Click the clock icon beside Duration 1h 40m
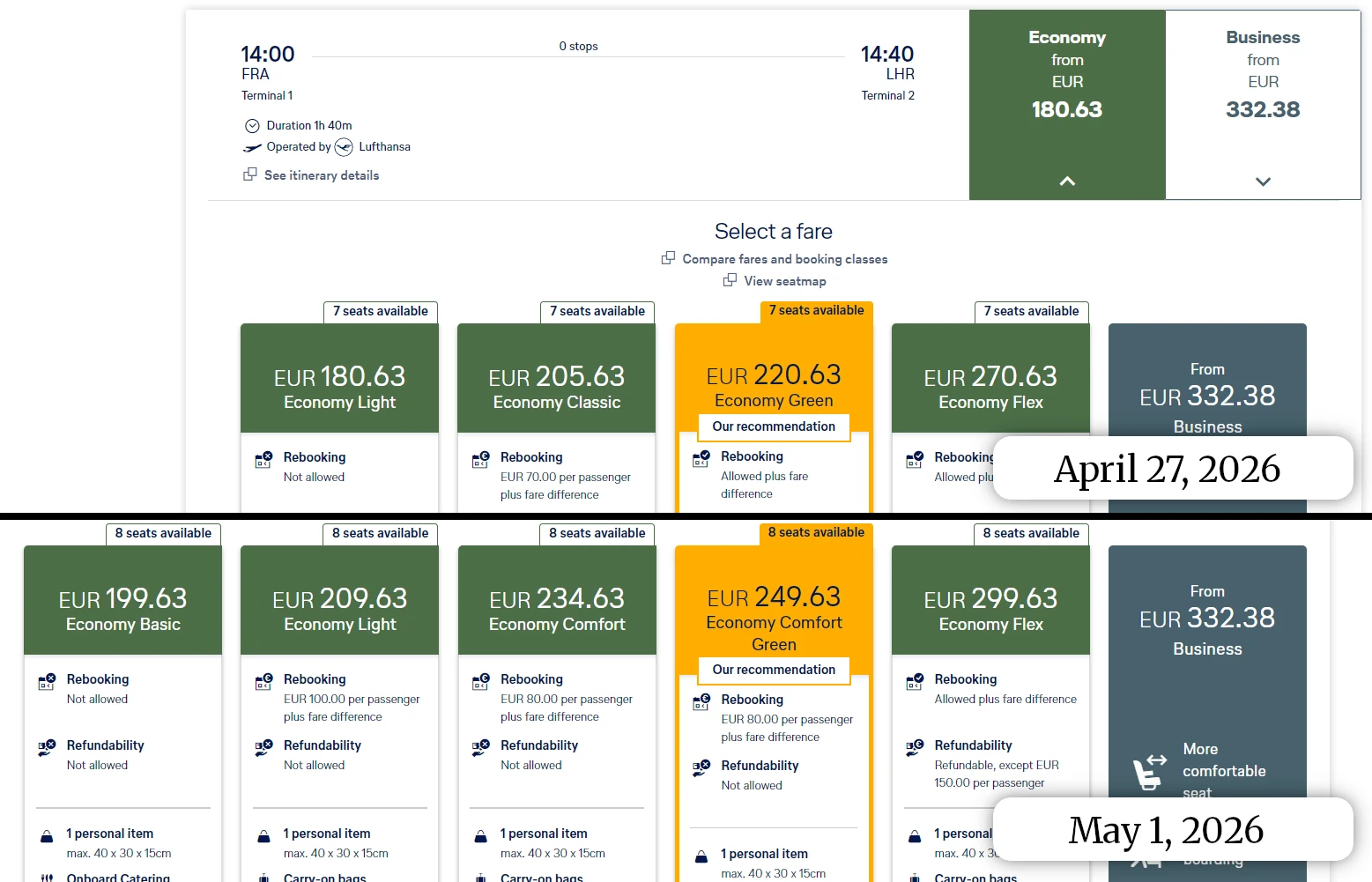 tap(252, 126)
